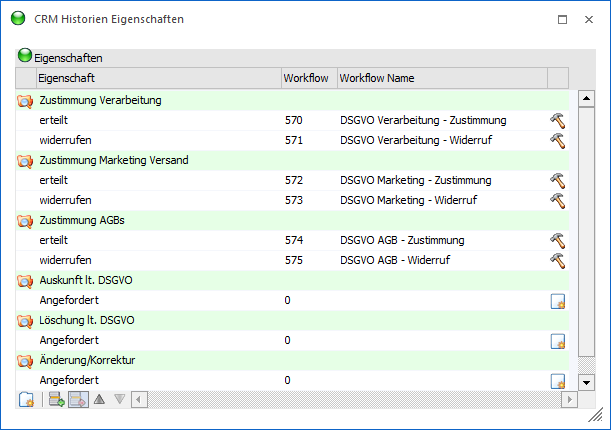
Task: Click hammer icon for DSGVO Verarbeitung - Widerruf
Action: coord(557,140)
